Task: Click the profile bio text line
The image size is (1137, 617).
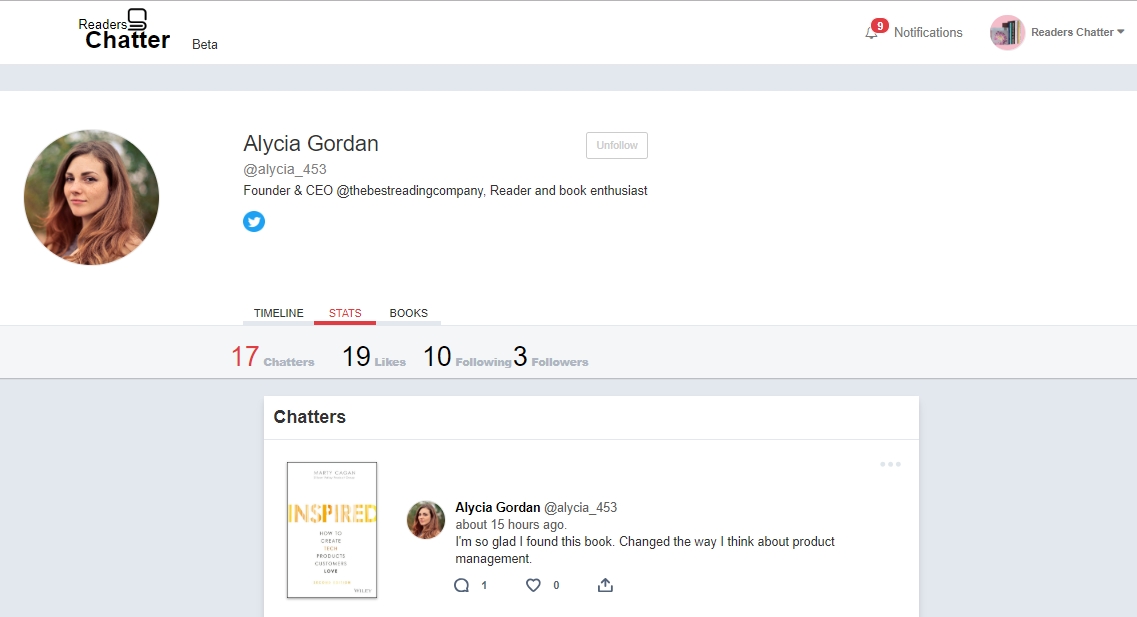Action: 445,191
